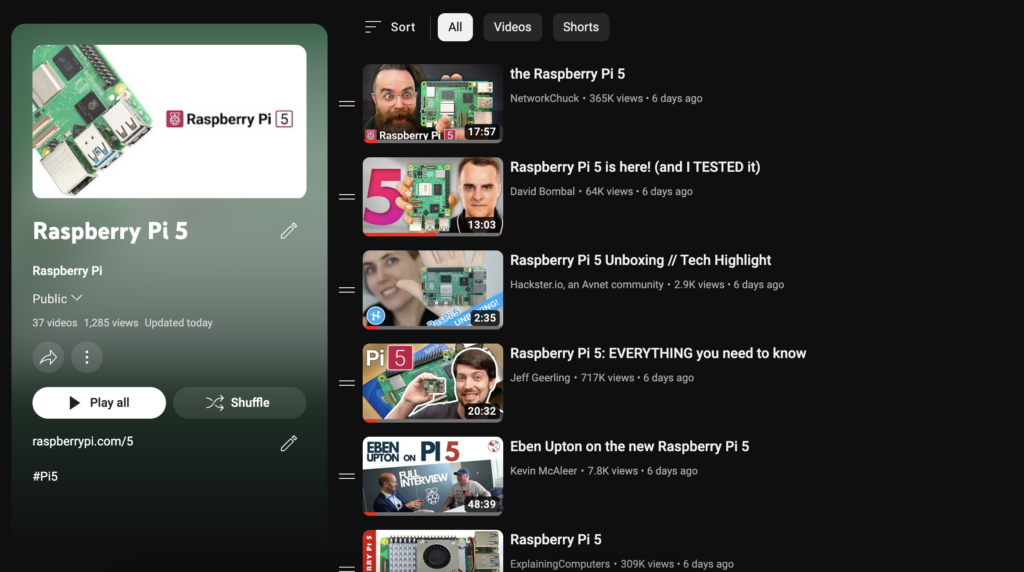1024x572 pixels.
Task: Open the David Bombal video thumbnail
Action: pyautogui.click(x=433, y=197)
